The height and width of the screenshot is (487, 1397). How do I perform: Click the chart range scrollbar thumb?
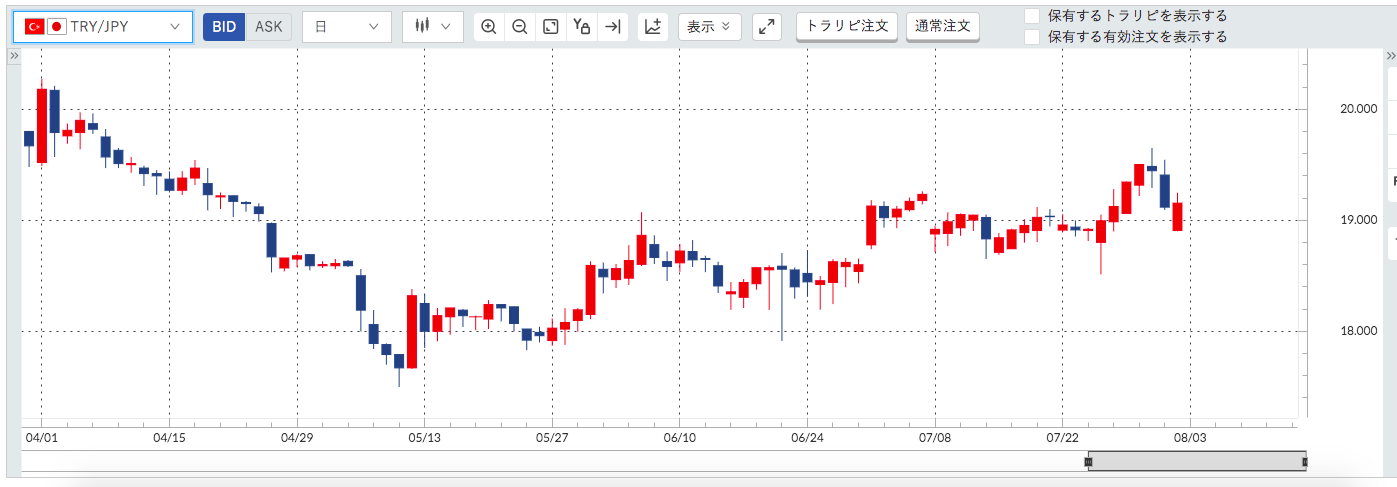click(1197, 461)
